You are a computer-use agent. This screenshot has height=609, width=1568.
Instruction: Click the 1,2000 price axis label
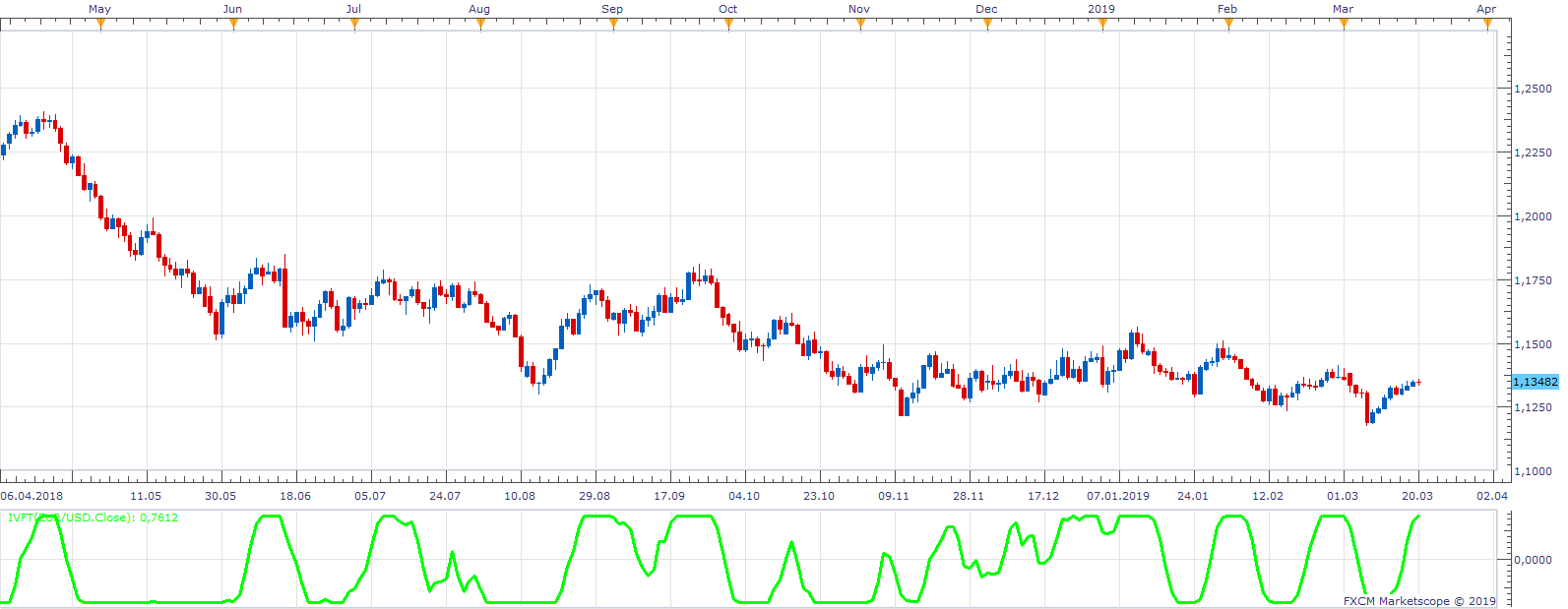1533,216
